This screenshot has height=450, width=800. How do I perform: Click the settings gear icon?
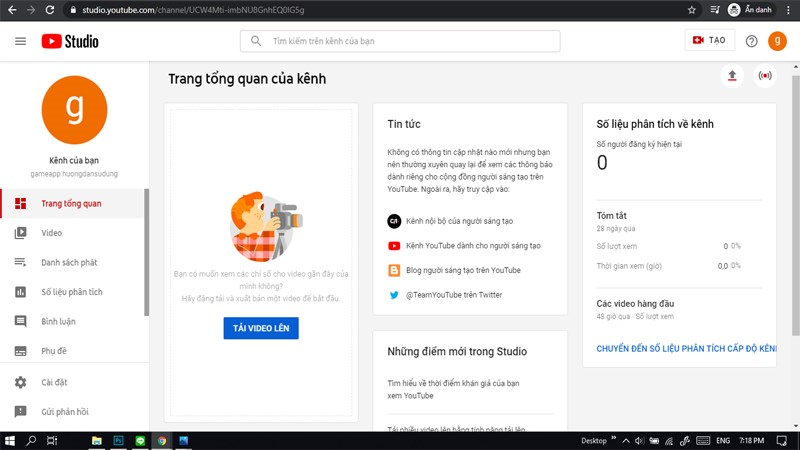(x=20, y=382)
